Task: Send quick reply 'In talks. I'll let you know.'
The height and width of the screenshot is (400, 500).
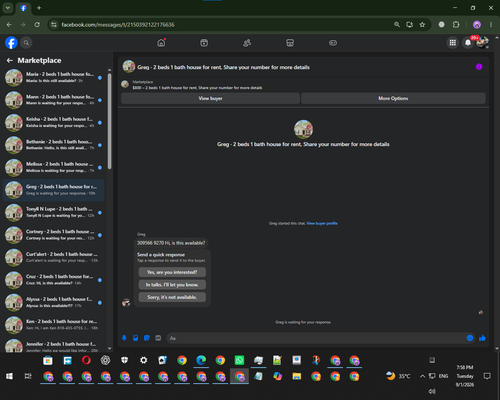Action: click(172, 285)
